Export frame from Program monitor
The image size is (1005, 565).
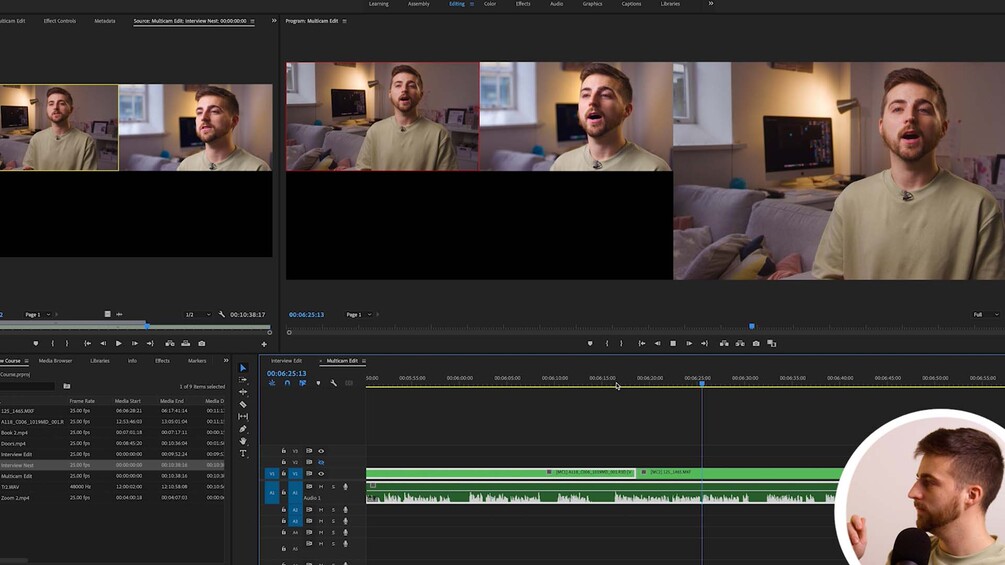click(756, 343)
